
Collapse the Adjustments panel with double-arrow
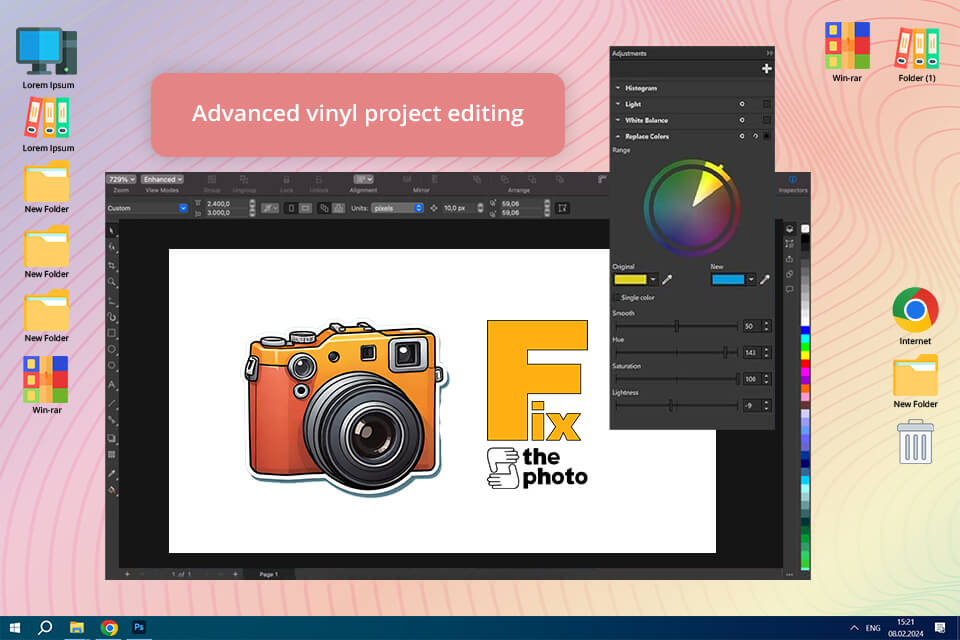770,53
